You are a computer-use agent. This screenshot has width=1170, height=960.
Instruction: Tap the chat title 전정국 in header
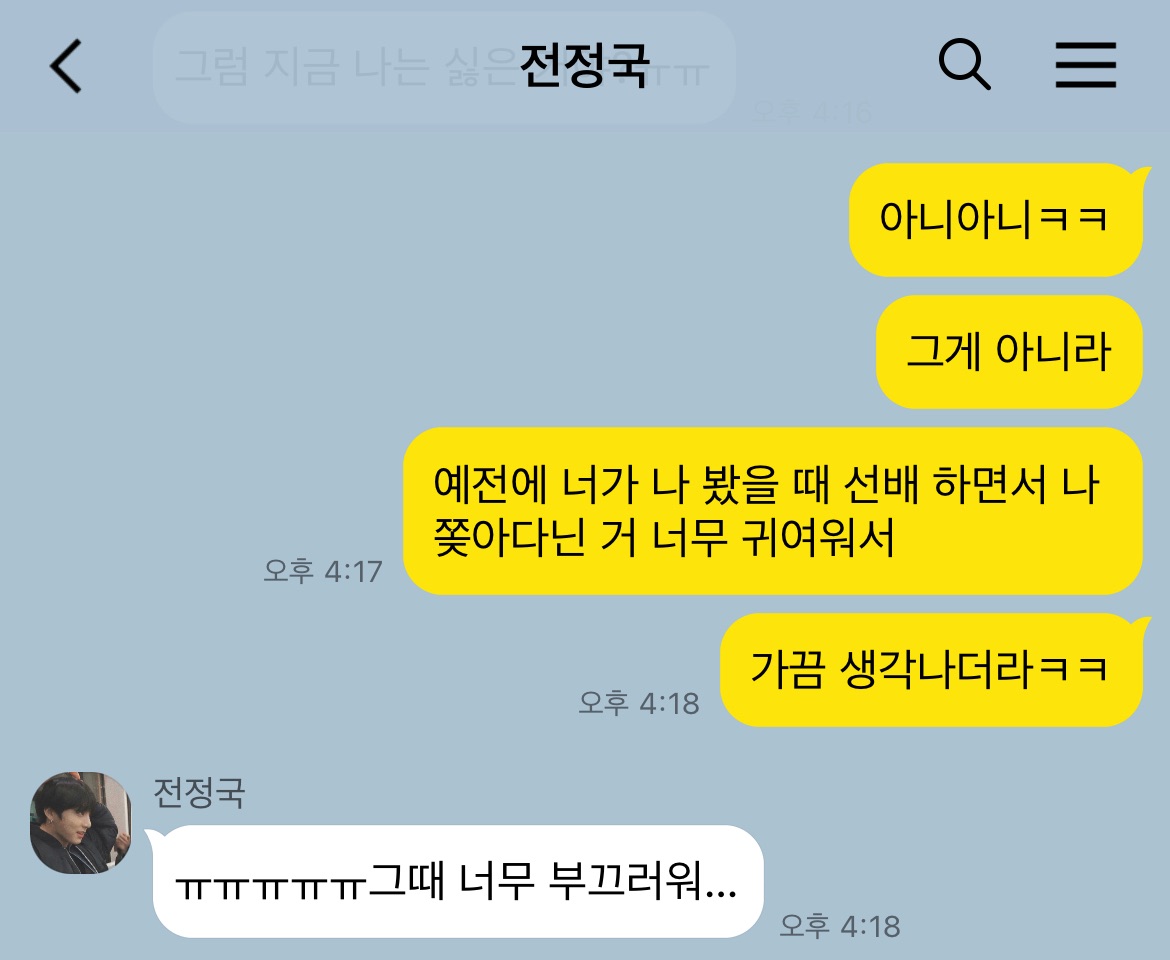click(x=584, y=66)
